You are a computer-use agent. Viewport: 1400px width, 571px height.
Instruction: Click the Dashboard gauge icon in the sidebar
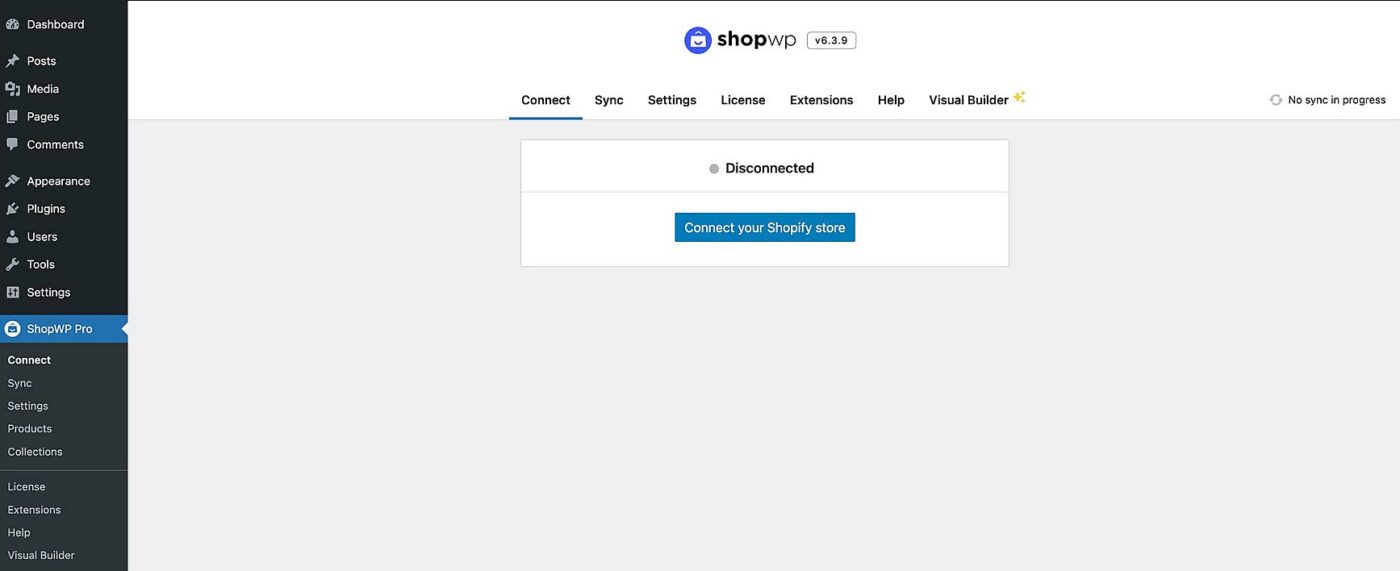pyautogui.click(x=13, y=24)
